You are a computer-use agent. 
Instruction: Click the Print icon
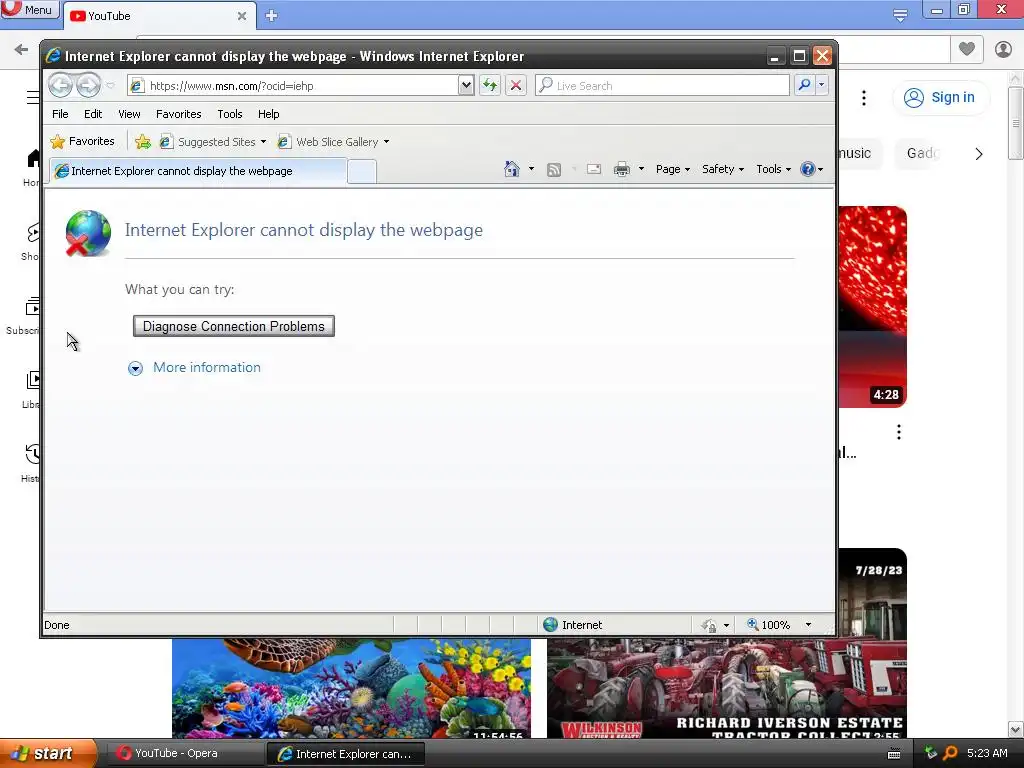tap(622, 169)
